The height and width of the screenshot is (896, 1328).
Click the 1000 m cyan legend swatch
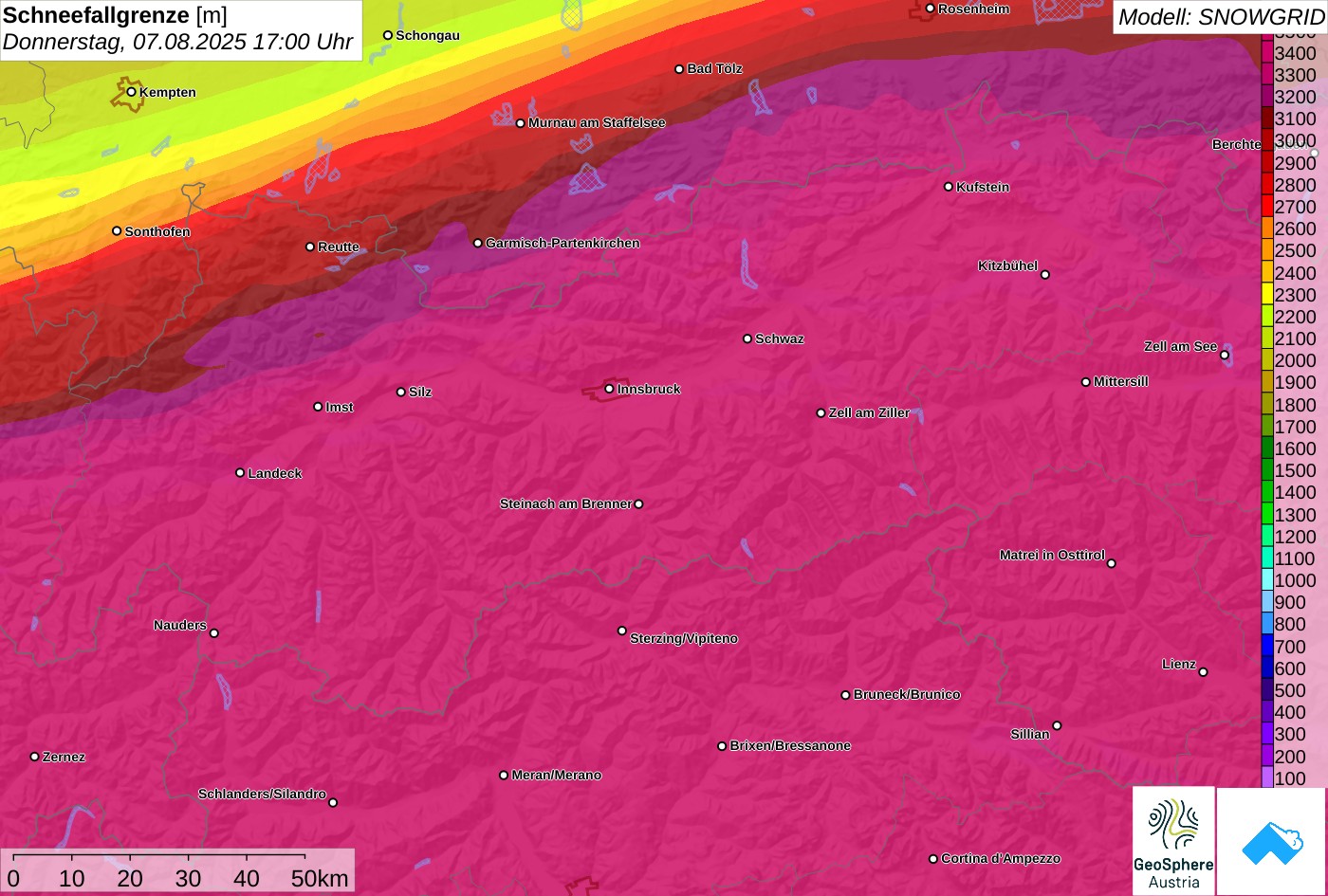coord(1267,580)
